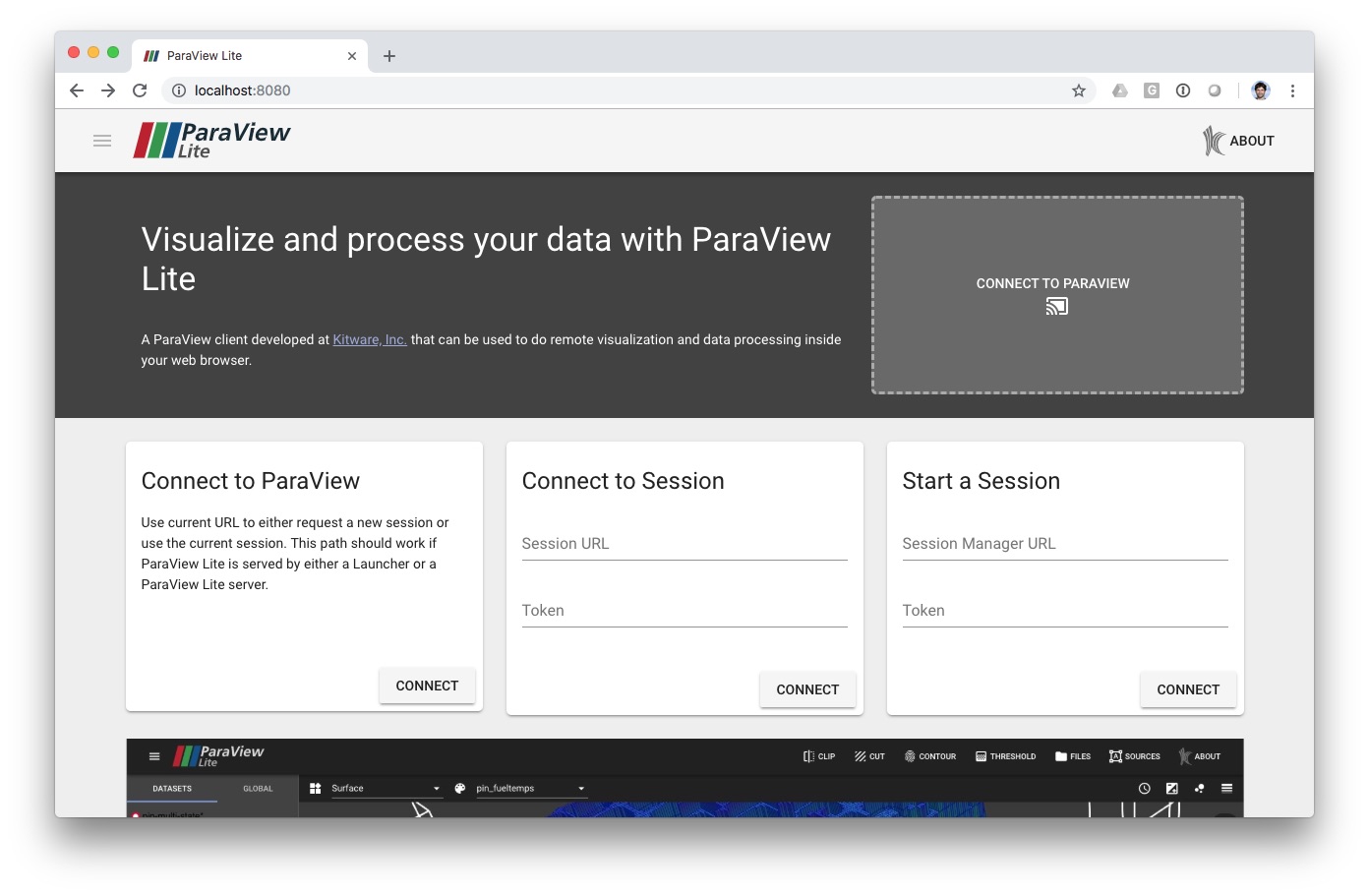1369x896 pixels.
Task: Click the Threshold filter in preview toolbar
Action: 1005,756
